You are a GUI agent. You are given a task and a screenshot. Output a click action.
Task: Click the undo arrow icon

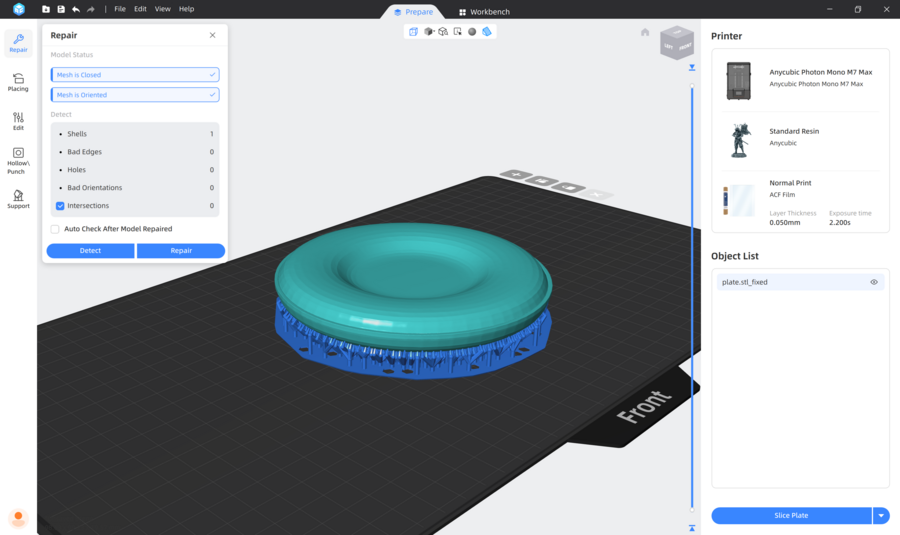[76, 9]
